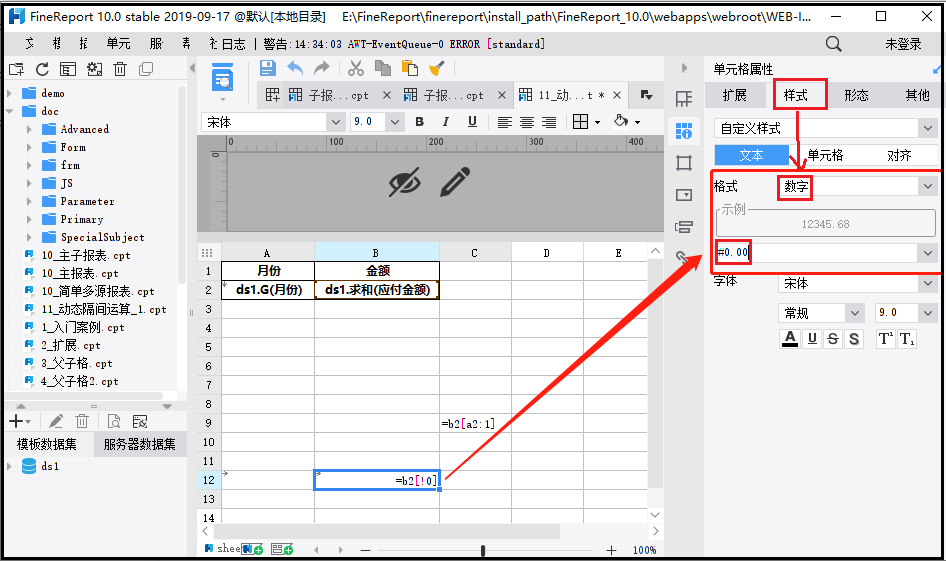This screenshot has height=561, width=946.
Task: Click the new folder icon in file panel
Action: [16, 69]
